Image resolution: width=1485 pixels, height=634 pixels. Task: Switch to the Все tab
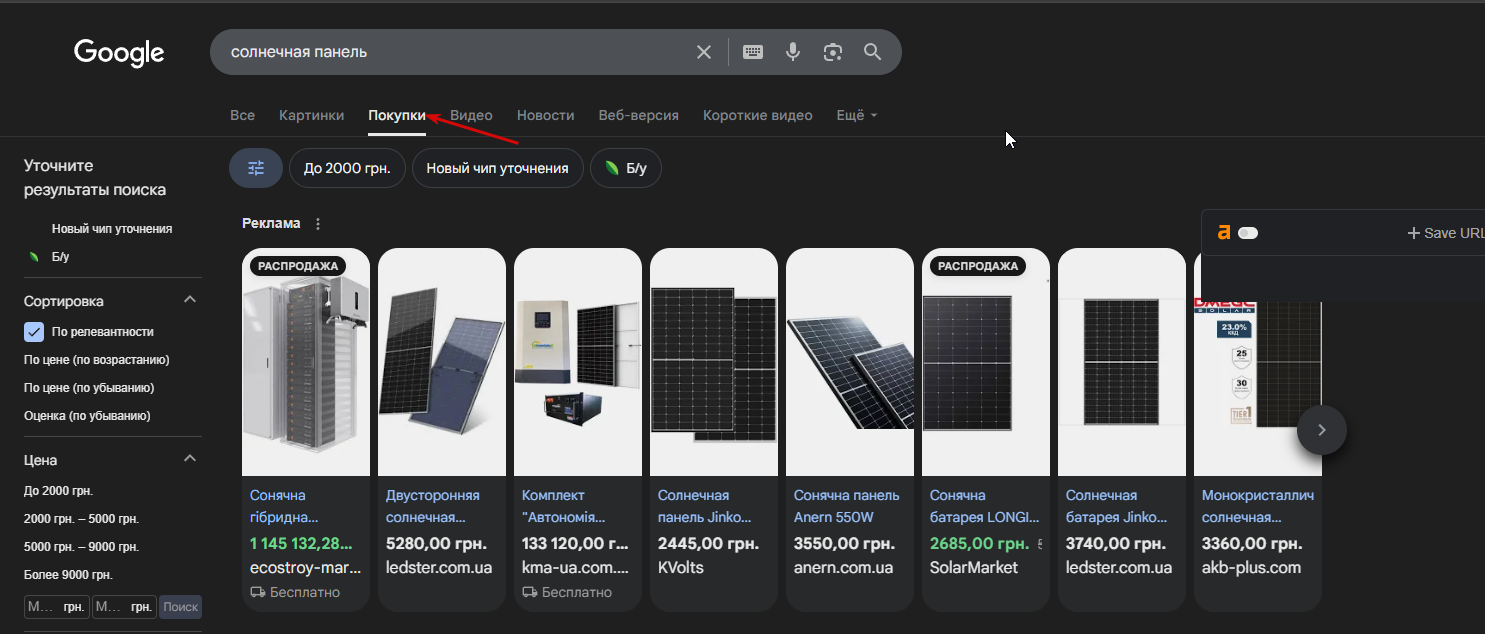tap(242, 116)
